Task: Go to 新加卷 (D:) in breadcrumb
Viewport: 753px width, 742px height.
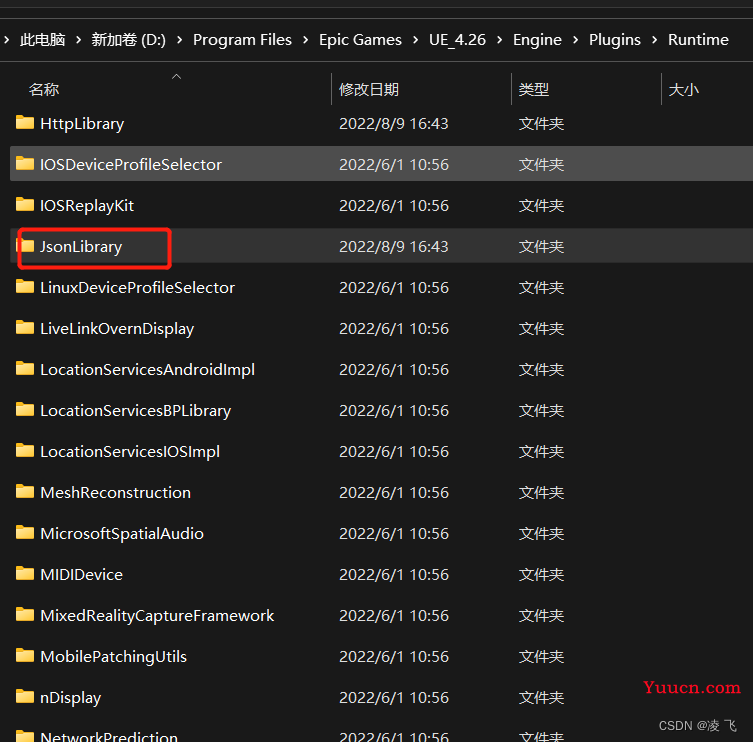Action: [x=128, y=39]
